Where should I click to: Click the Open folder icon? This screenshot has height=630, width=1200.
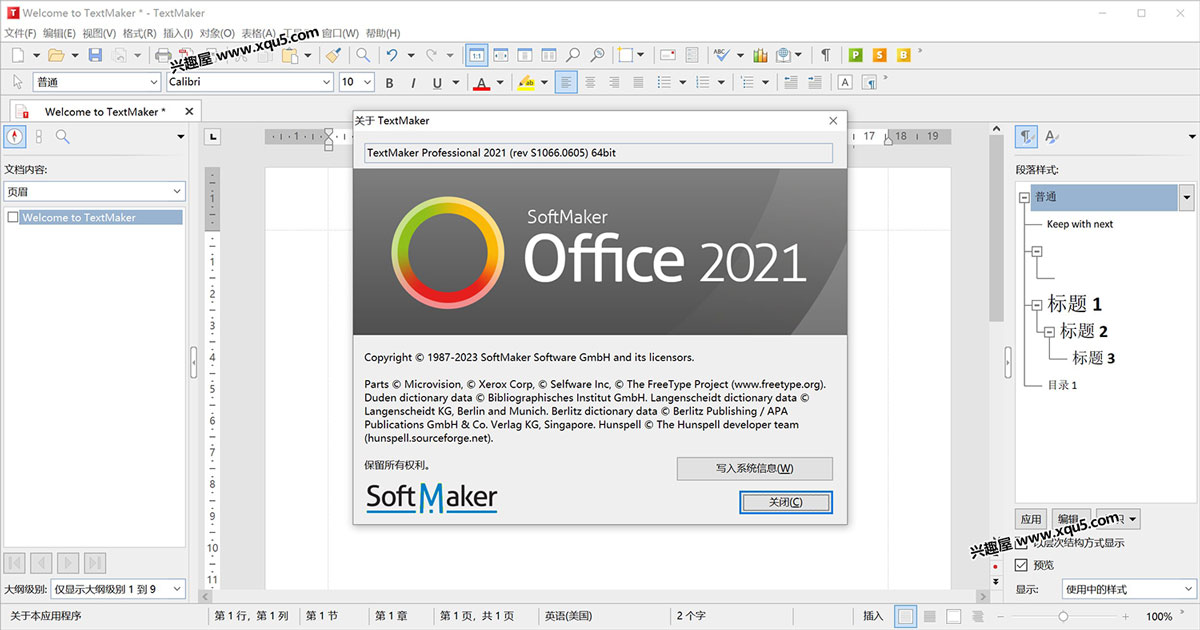point(56,55)
